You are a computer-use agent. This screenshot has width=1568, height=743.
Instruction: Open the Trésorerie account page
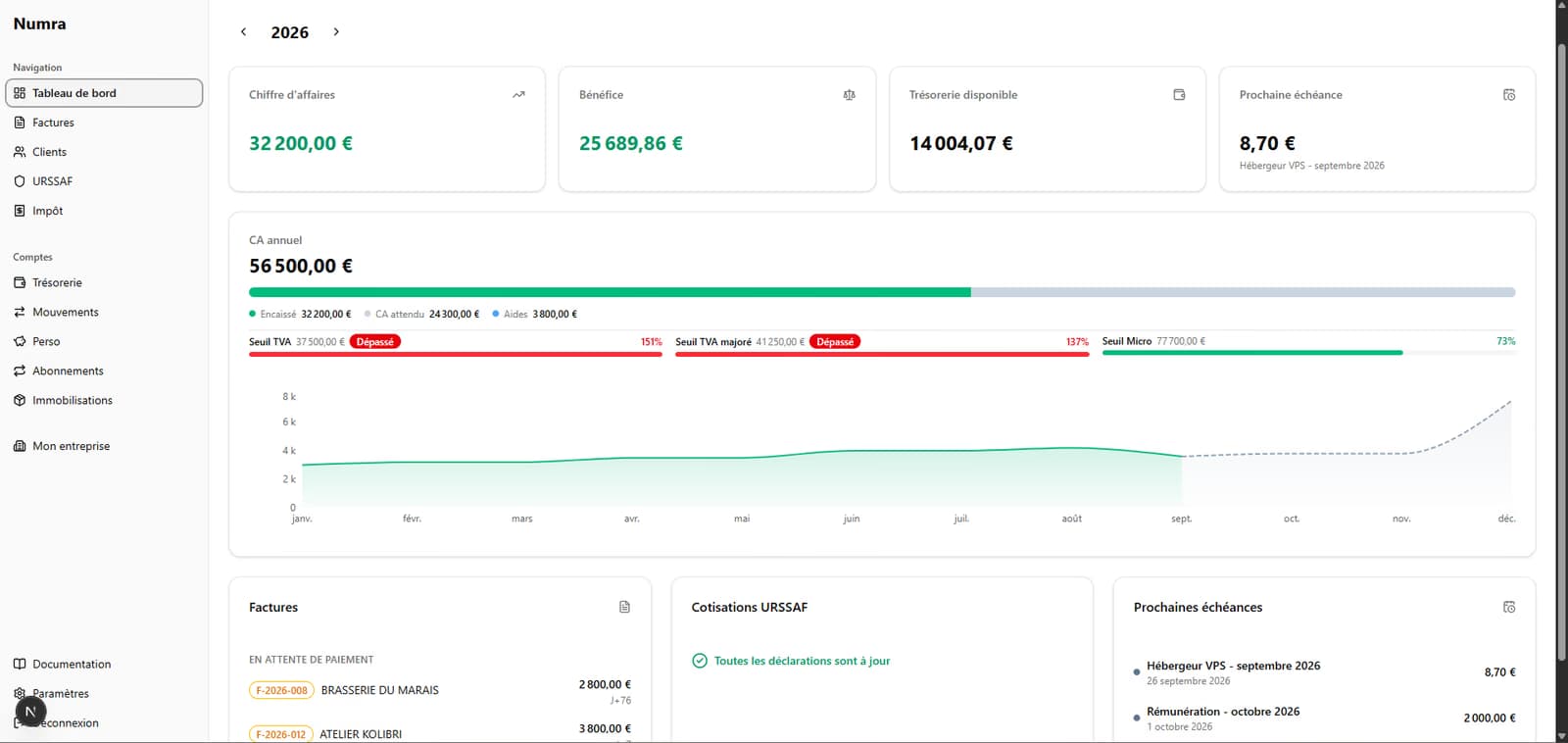pyautogui.click(x=104, y=282)
